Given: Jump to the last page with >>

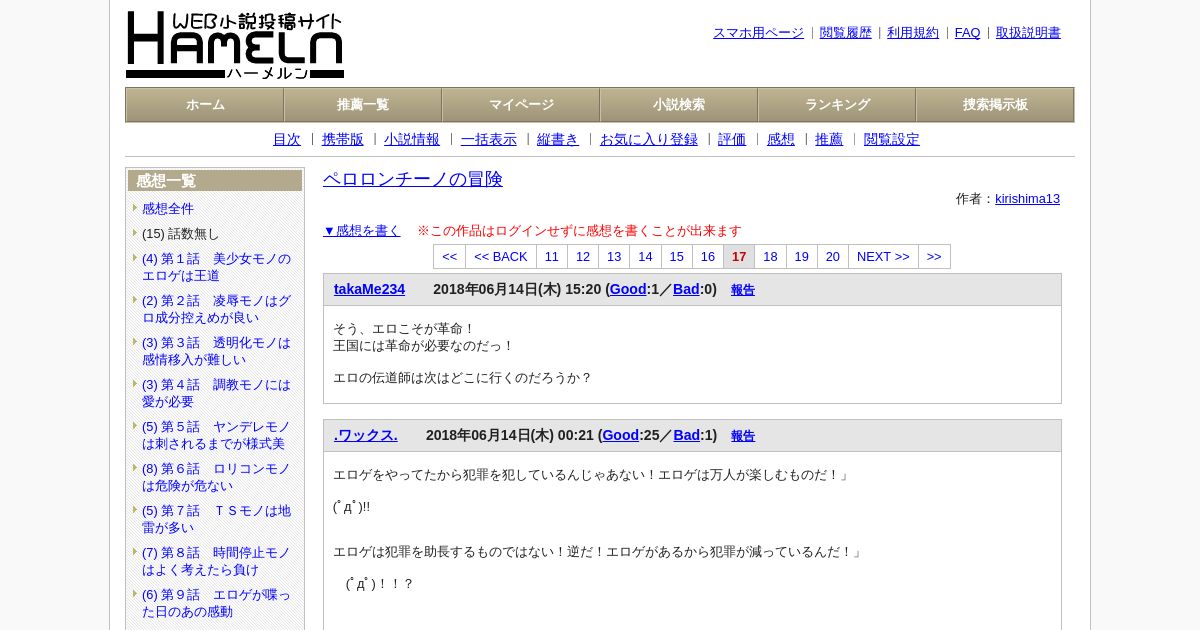Looking at the screenshot, I should [x=934, y=257].
